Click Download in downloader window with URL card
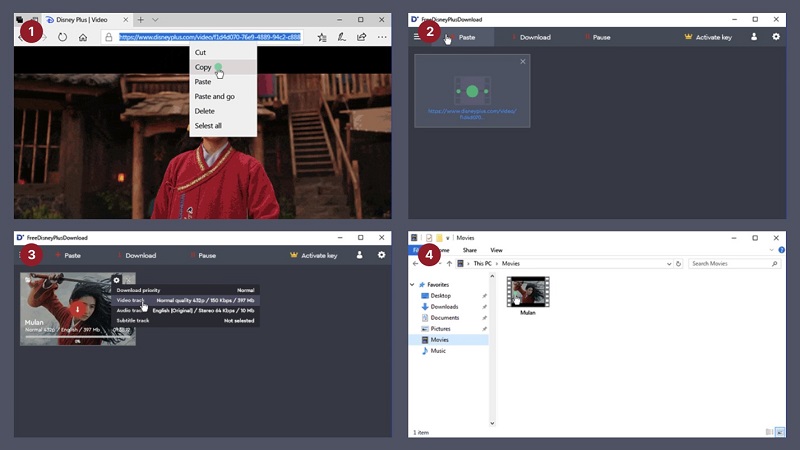This screenshot has height=450, width=800. click(x=531, y=37)
